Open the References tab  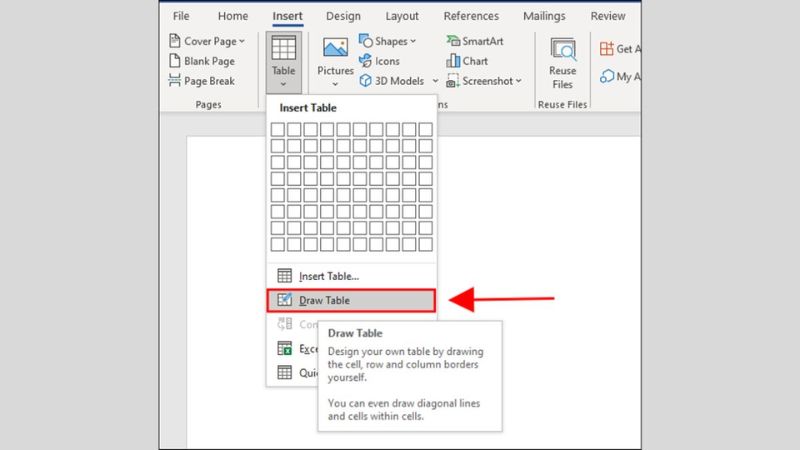[471, 16]
